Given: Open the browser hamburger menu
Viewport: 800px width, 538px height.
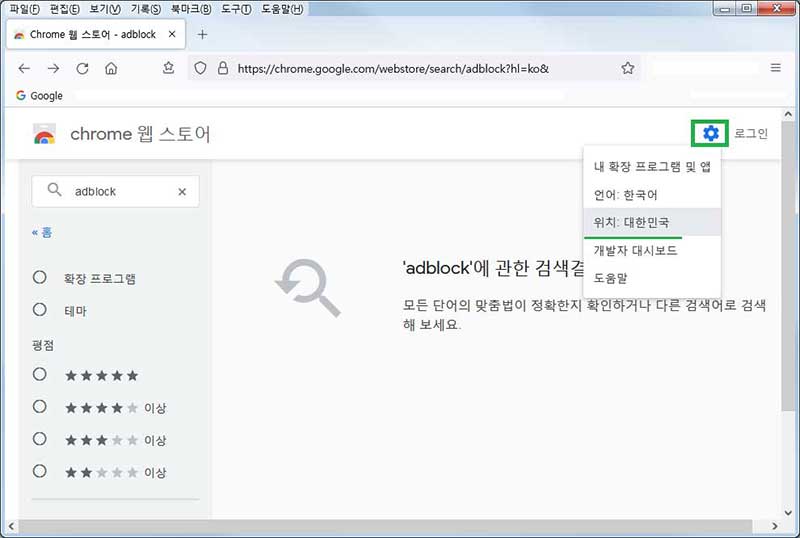Looking at the screenshot, I should pos(776,67).
